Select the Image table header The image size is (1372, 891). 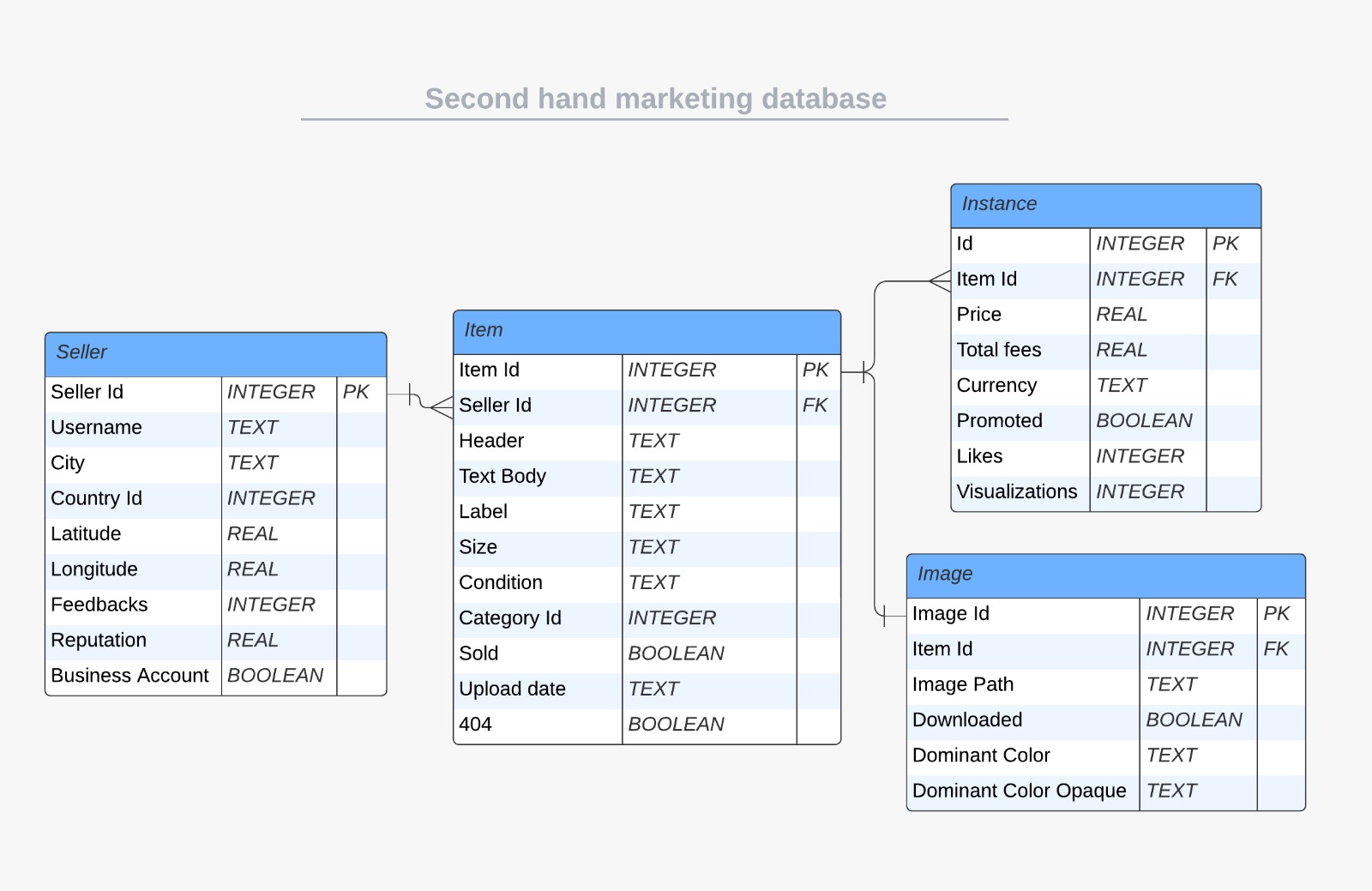pyautogui.click(x=1106, y=575)
